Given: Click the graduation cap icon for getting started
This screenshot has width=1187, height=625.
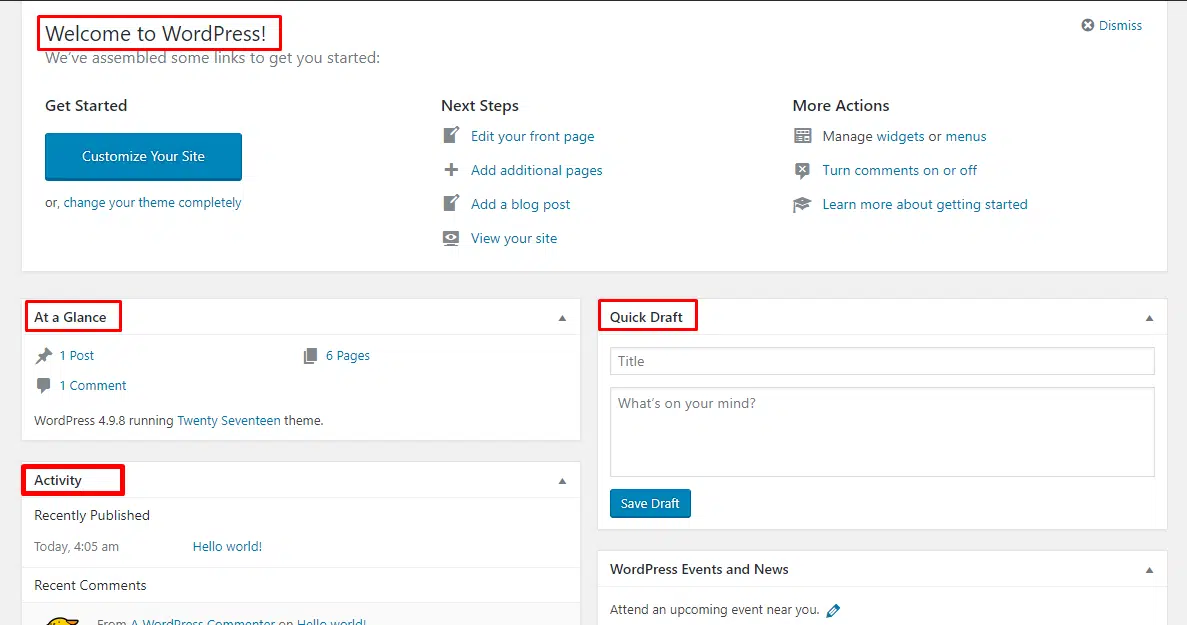Looking at the screenshot, I should (x=803, y=204).
